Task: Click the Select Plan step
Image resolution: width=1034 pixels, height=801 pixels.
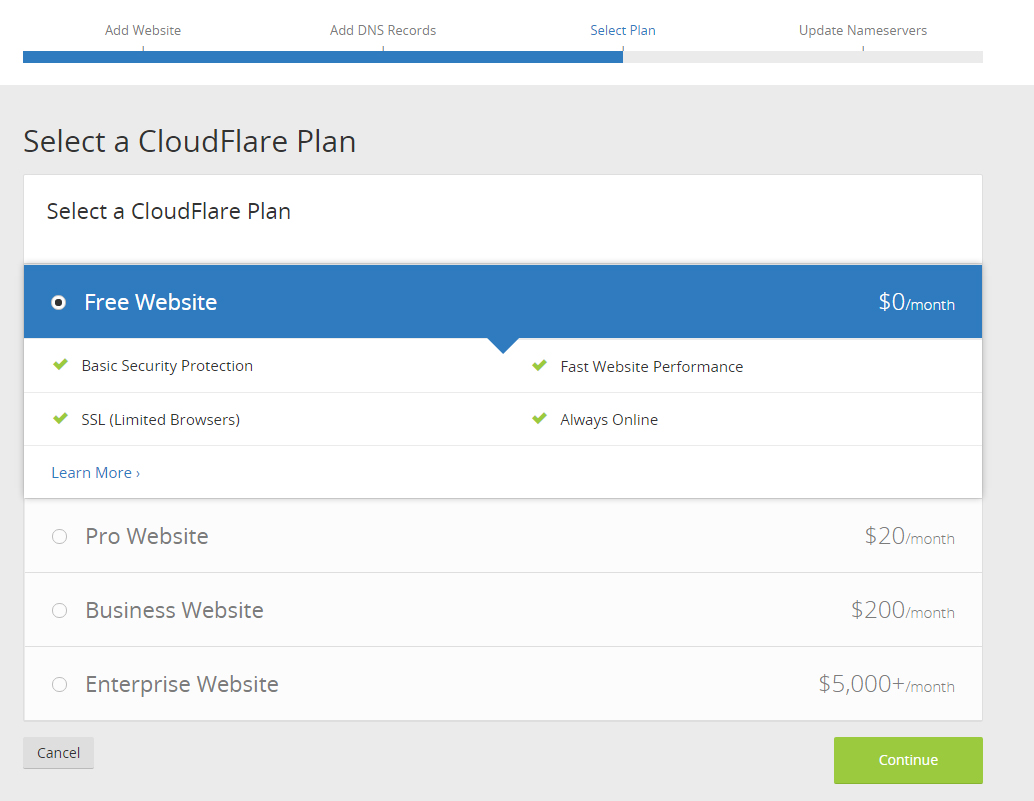Action: (x=622, y=30)
